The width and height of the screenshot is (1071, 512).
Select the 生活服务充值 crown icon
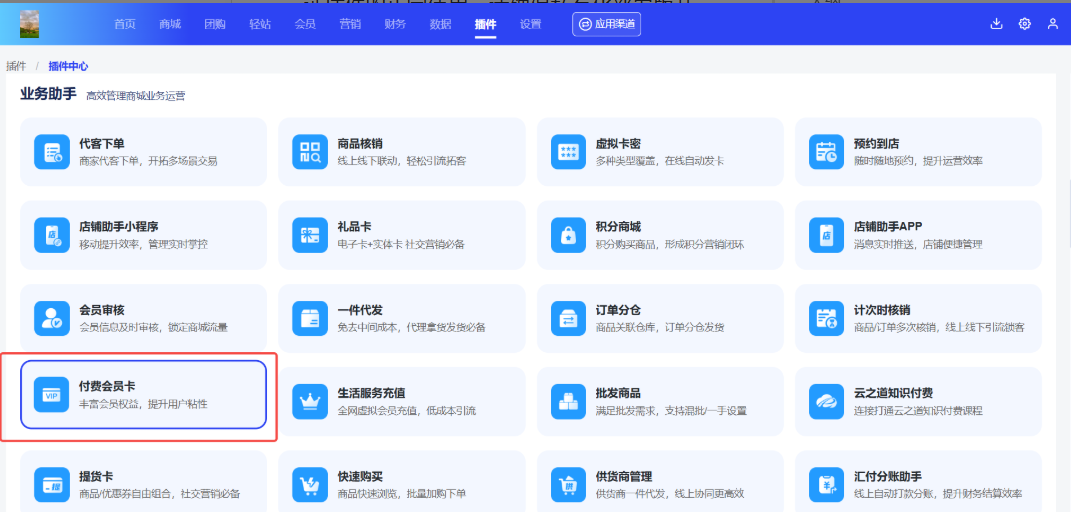[309, 401]
